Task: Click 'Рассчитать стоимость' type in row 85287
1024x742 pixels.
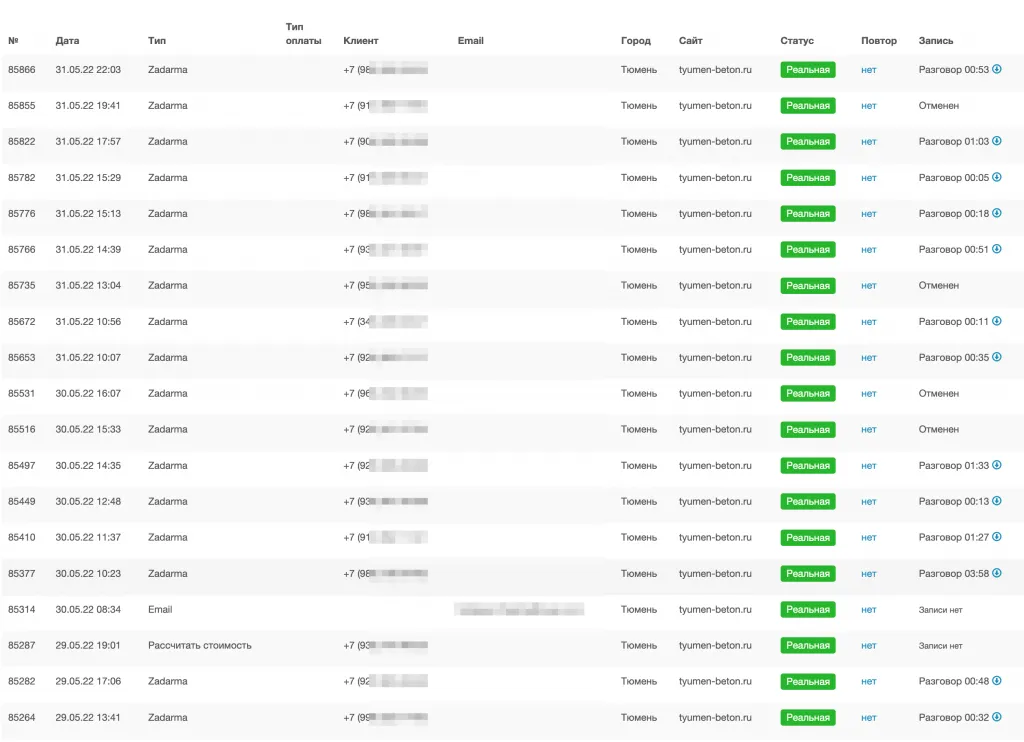Action: 199,646
